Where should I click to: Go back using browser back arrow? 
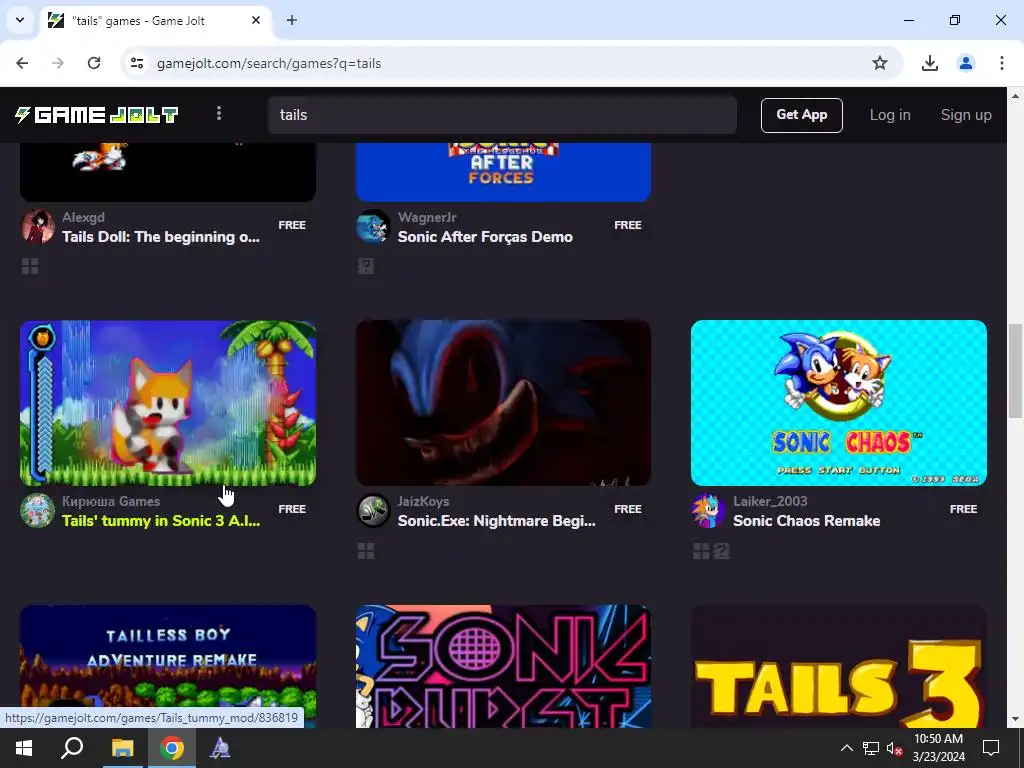pyautogui.click(x=22, y=63)
